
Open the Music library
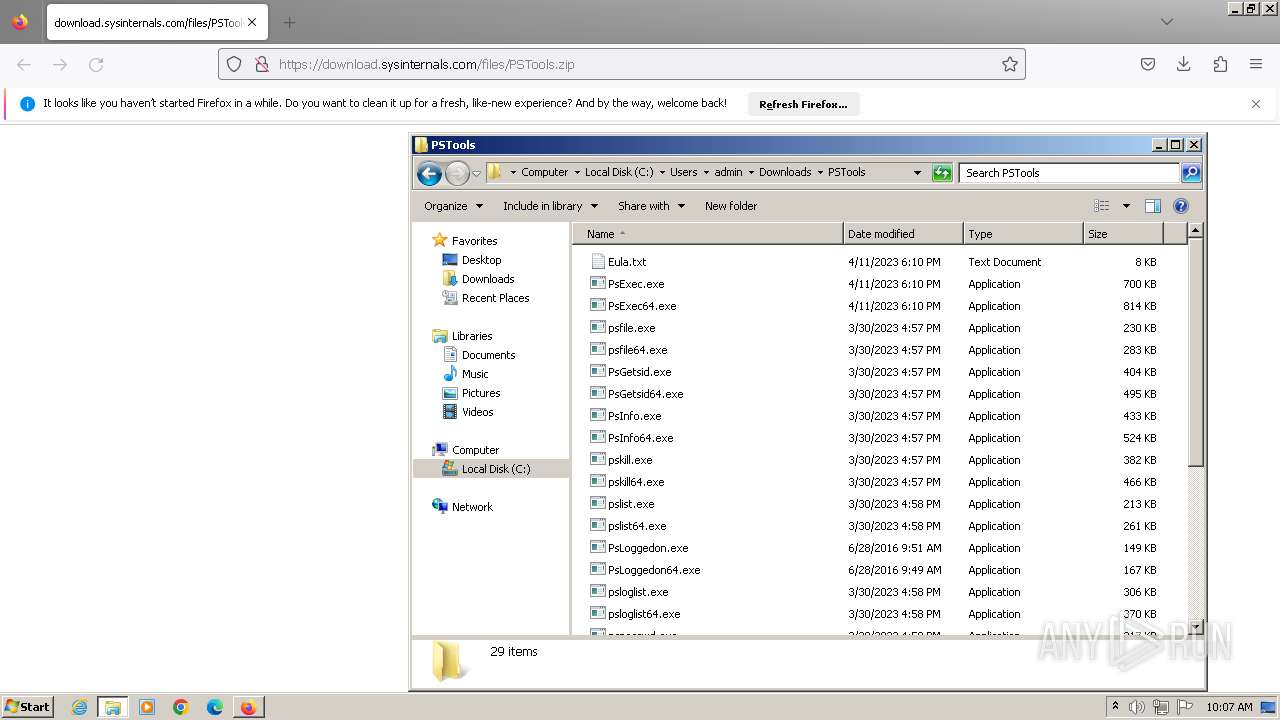point(475,374)
